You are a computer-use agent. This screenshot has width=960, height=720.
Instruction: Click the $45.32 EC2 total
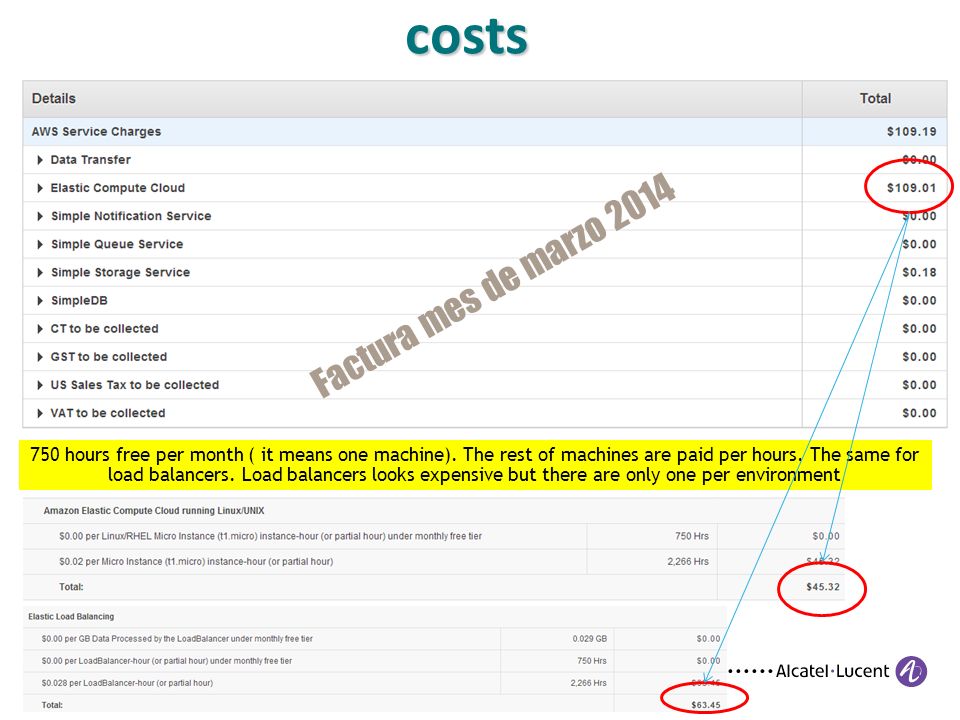(823, 587)
